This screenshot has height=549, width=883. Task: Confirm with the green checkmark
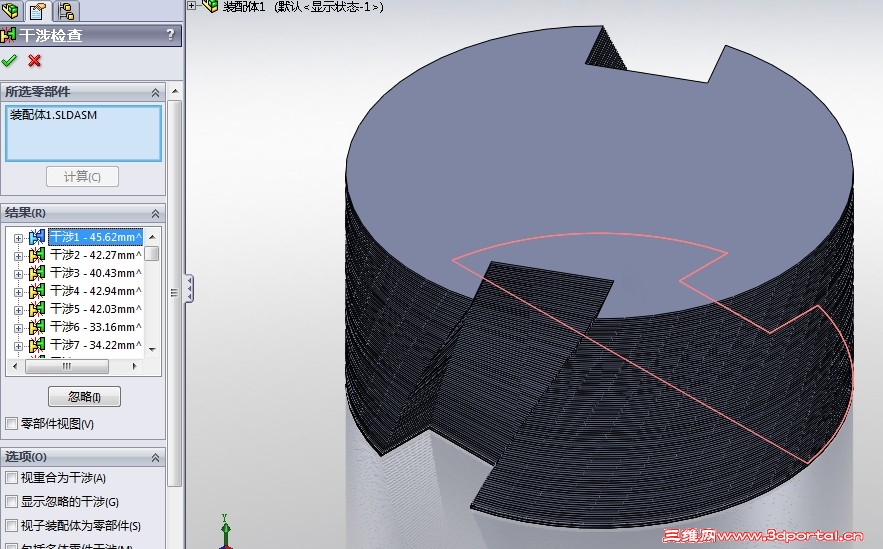pos(9,60)
